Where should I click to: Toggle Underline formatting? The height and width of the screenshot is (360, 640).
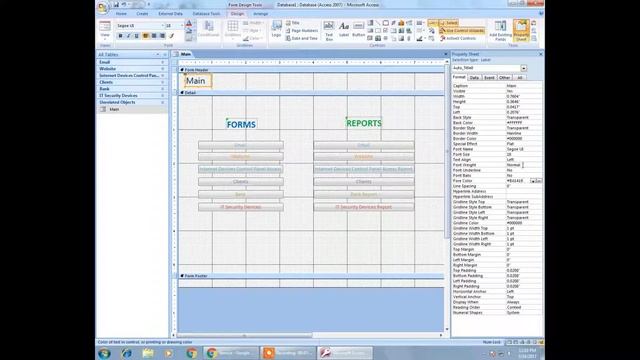137,36
